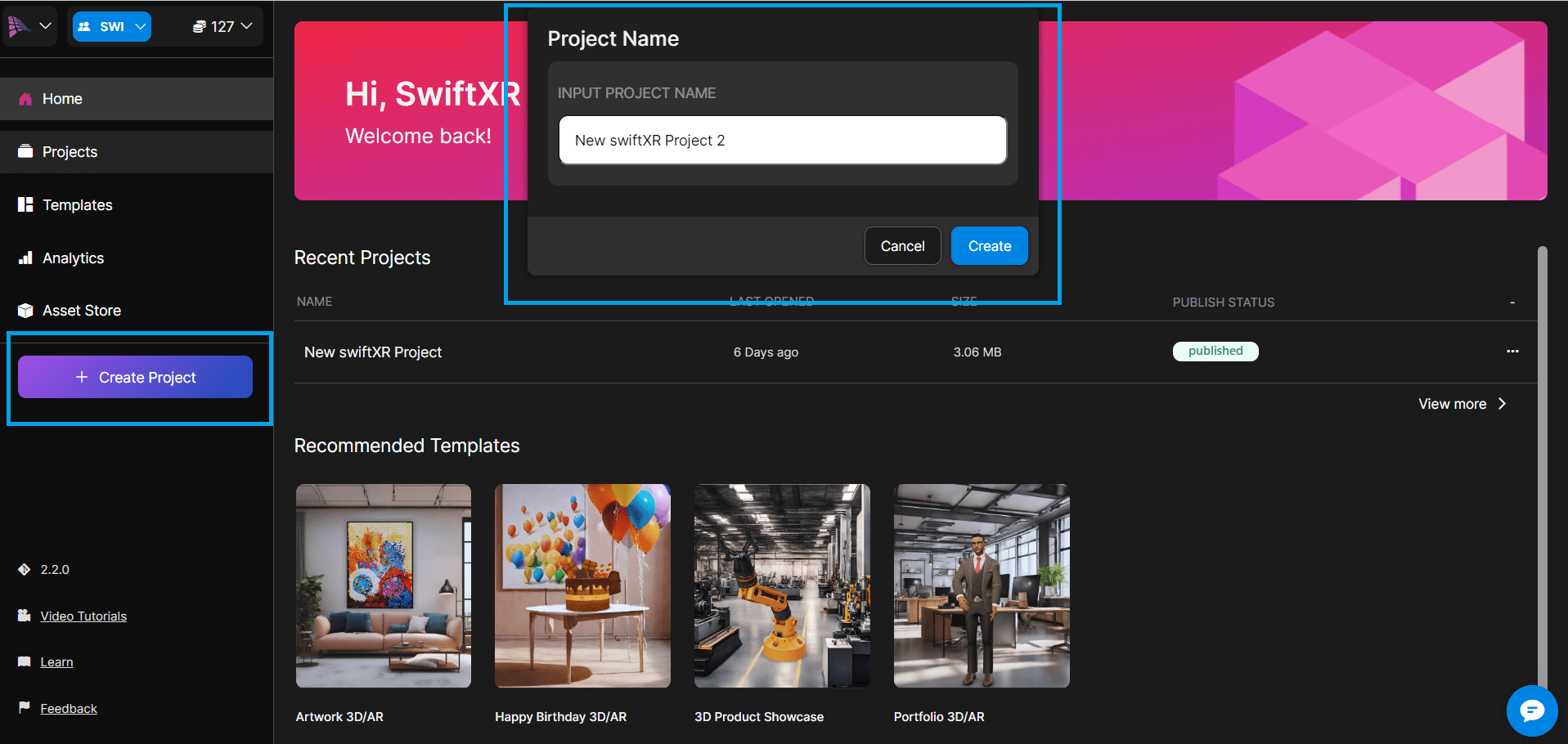Click the Home icon in sidebar

click(25, 99)
